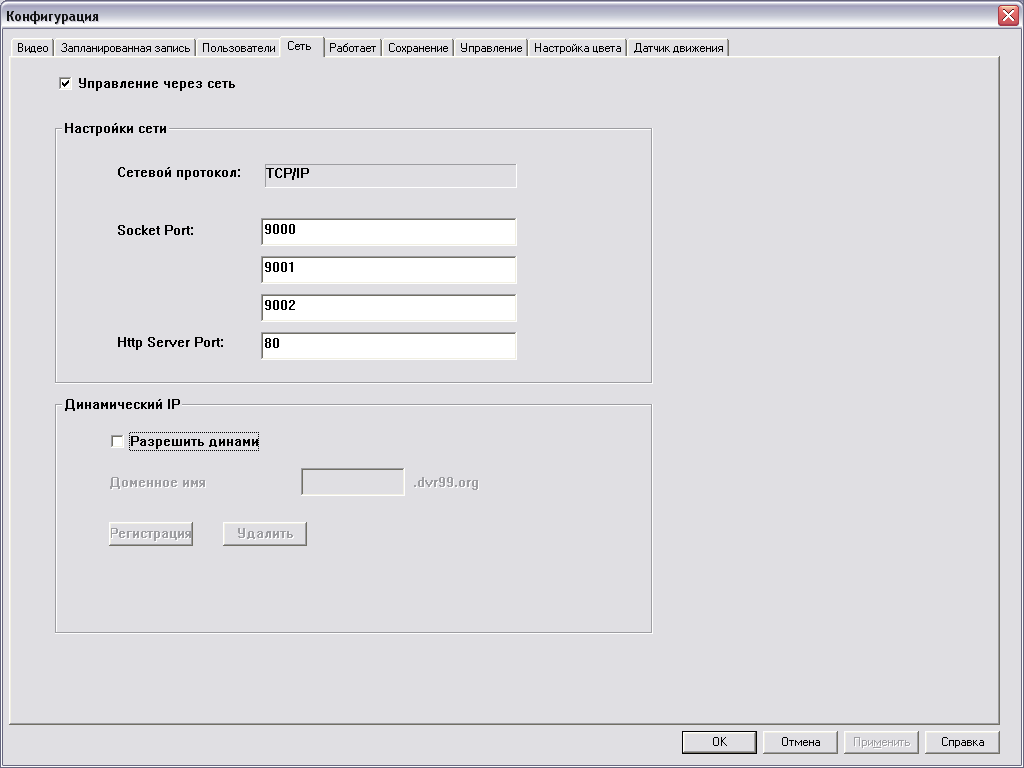Switch to the Видео tab
This screenshot has width=1024, height=768.
click(x=32, y=48)
